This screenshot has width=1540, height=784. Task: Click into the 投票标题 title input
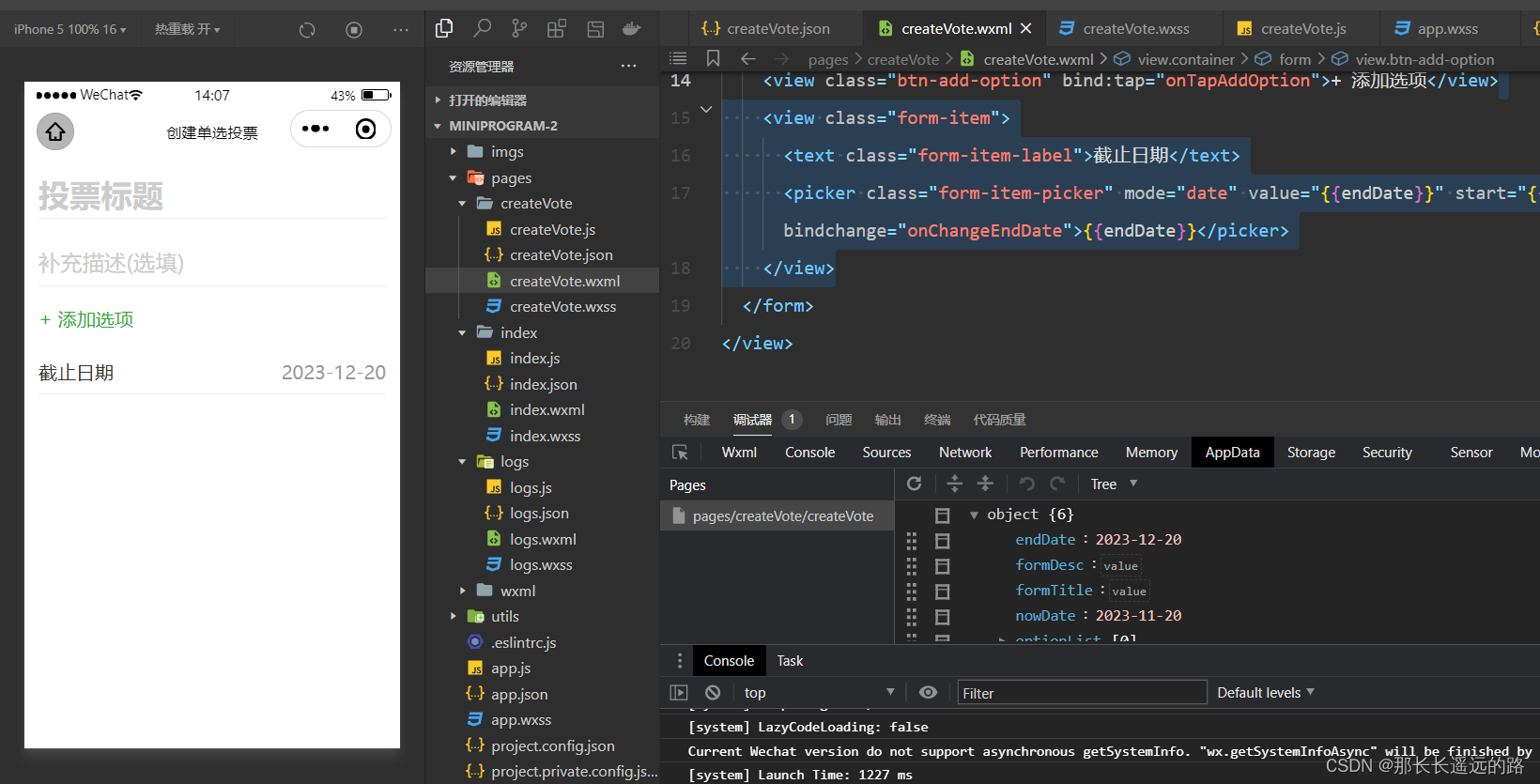[212, 196]
